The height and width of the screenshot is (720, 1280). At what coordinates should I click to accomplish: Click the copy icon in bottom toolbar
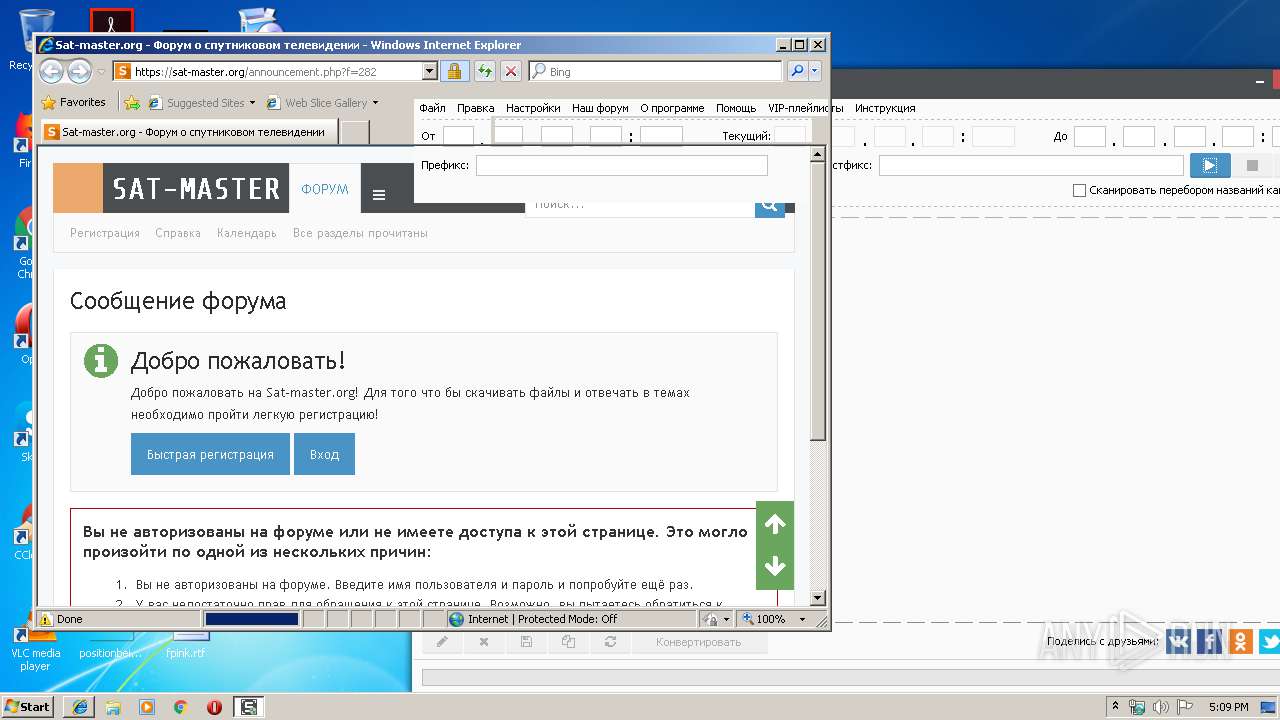click(568, 642)
